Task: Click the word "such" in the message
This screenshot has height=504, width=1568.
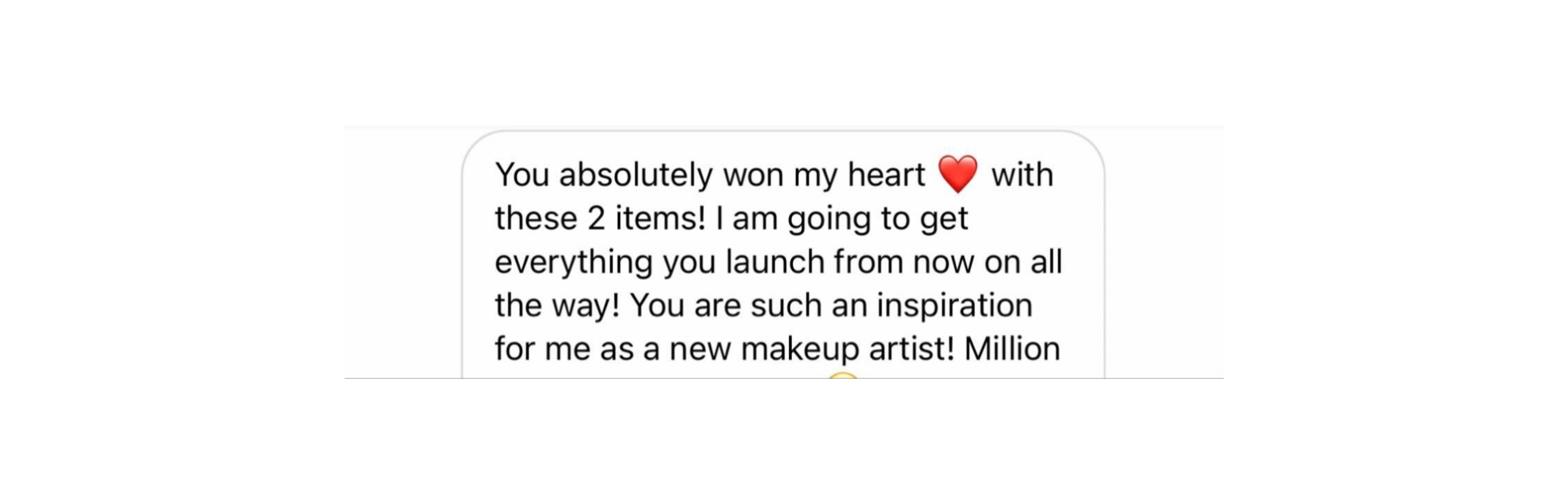Action: tap(786, 305)
